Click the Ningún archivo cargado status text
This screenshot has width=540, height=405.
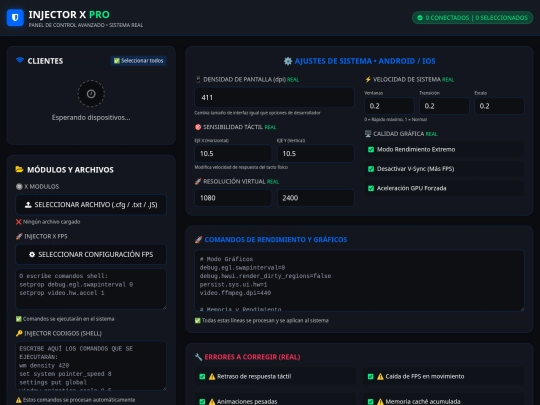click(x=51, y=222)
